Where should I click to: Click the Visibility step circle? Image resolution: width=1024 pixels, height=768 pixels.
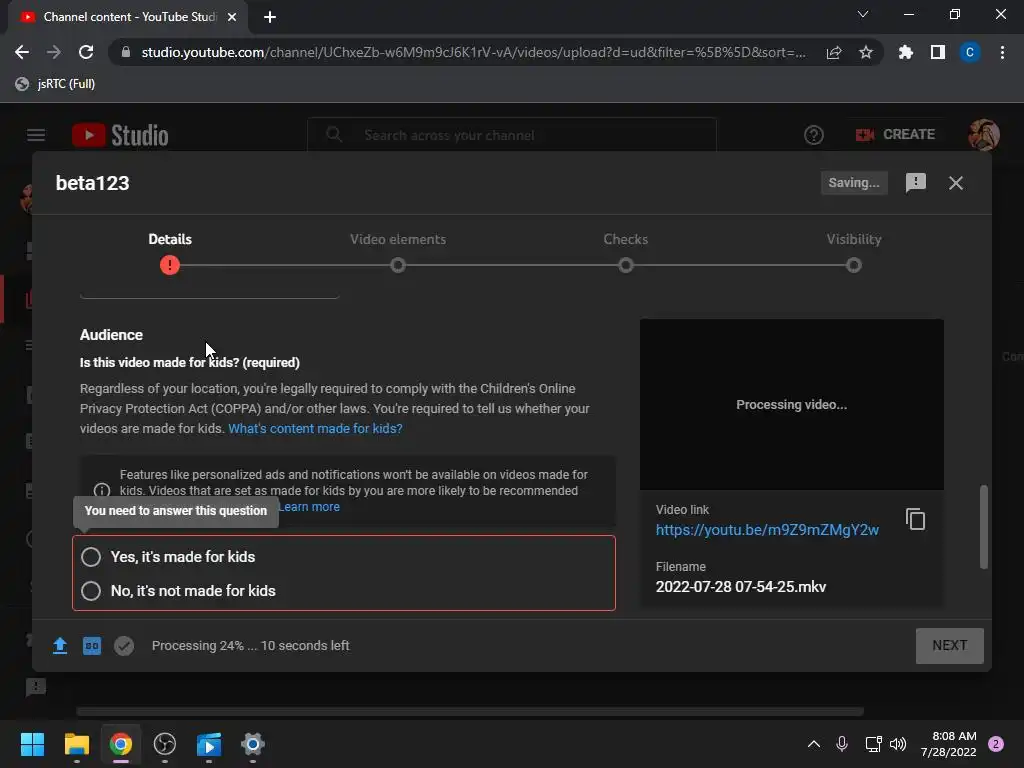854,265
